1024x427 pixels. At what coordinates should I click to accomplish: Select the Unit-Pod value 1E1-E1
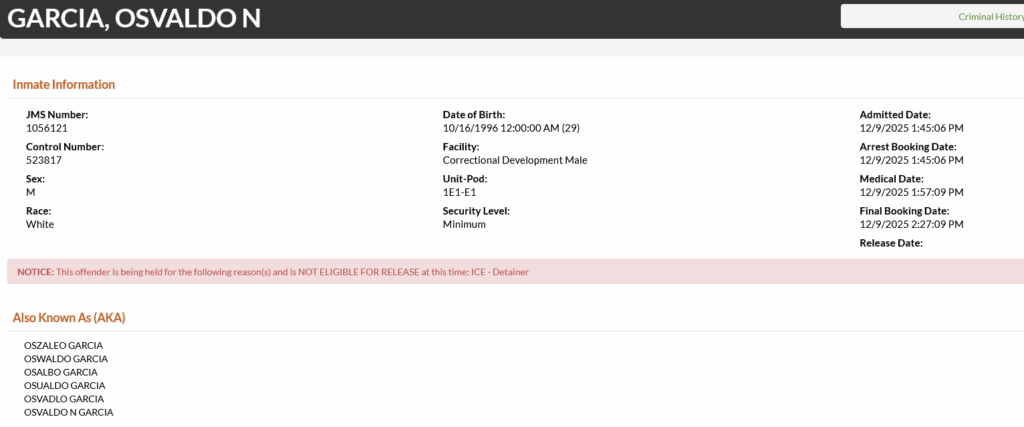pyautogui.click(x=460, y=192)
